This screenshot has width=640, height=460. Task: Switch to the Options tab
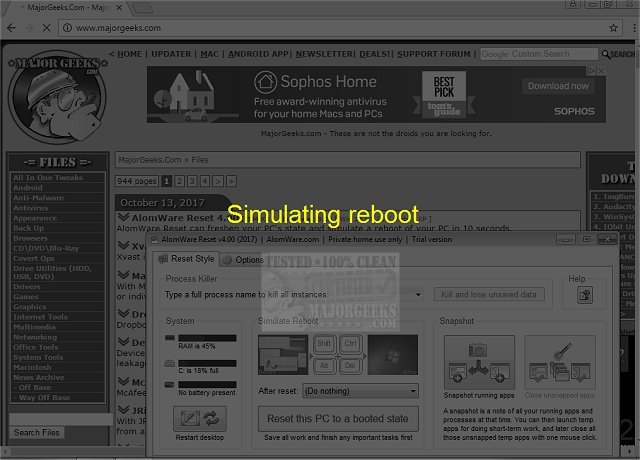point(243,260)
